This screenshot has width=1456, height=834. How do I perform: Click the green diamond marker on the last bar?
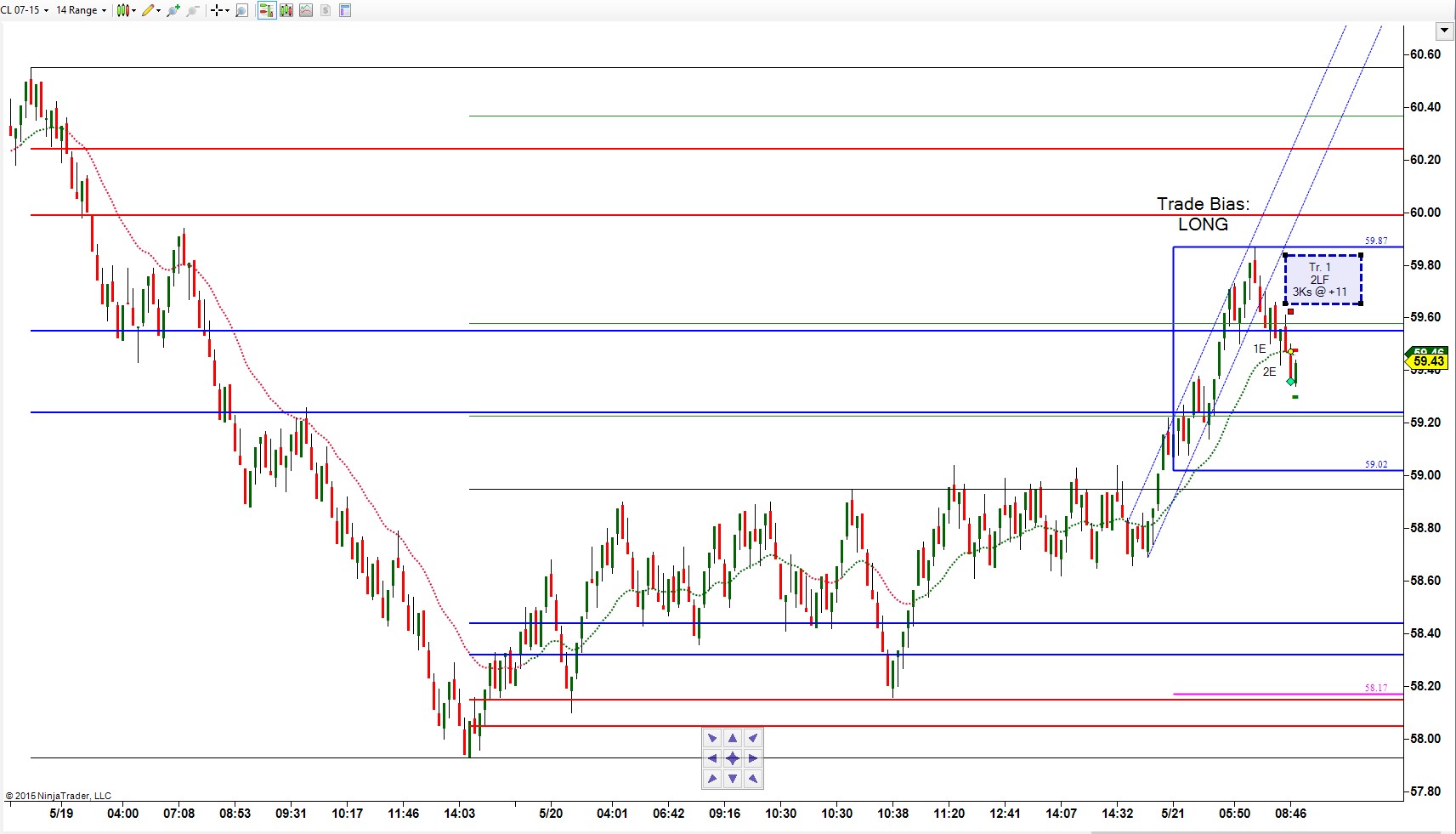(x=1291, y=382)
